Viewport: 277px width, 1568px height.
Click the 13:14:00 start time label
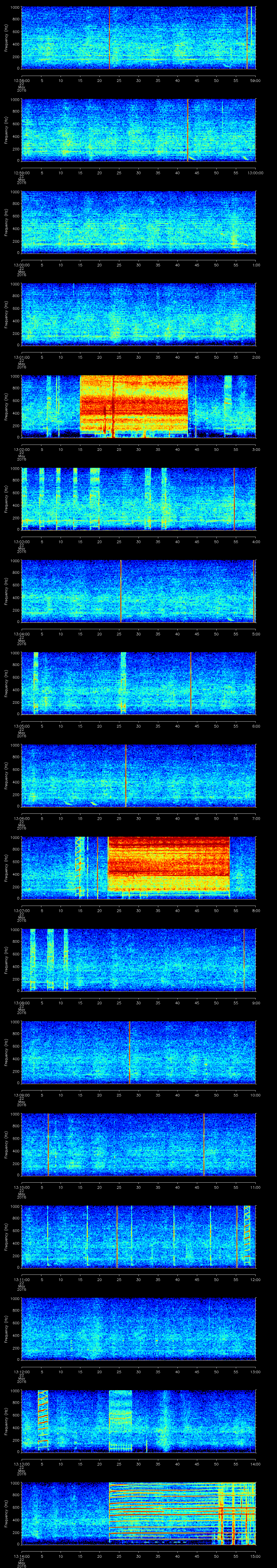click(x=21, y=1556)
